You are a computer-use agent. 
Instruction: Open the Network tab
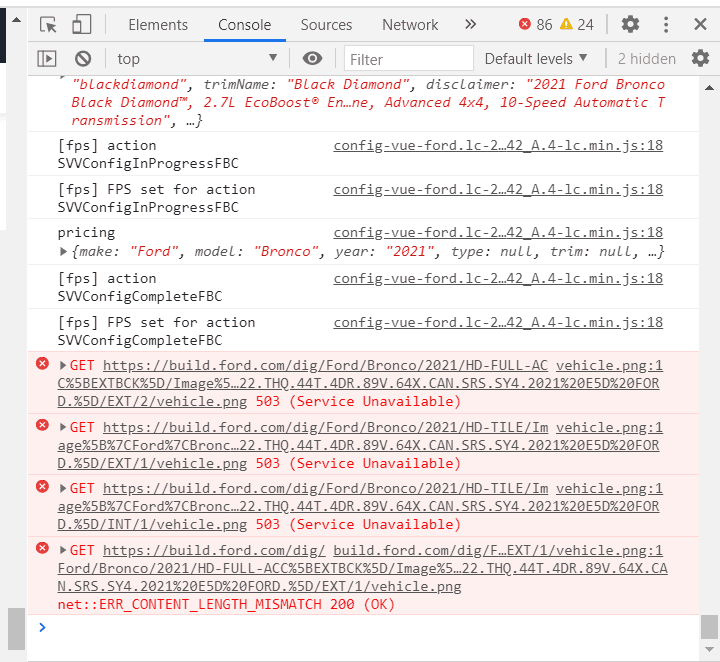(x=410, y=25)
